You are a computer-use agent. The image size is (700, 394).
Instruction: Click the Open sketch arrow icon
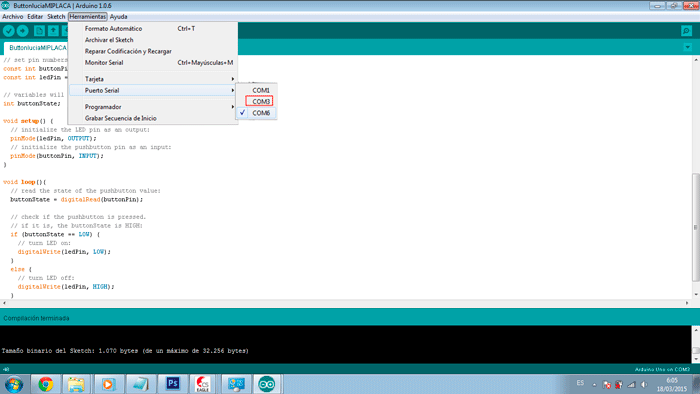click(53, 31)
